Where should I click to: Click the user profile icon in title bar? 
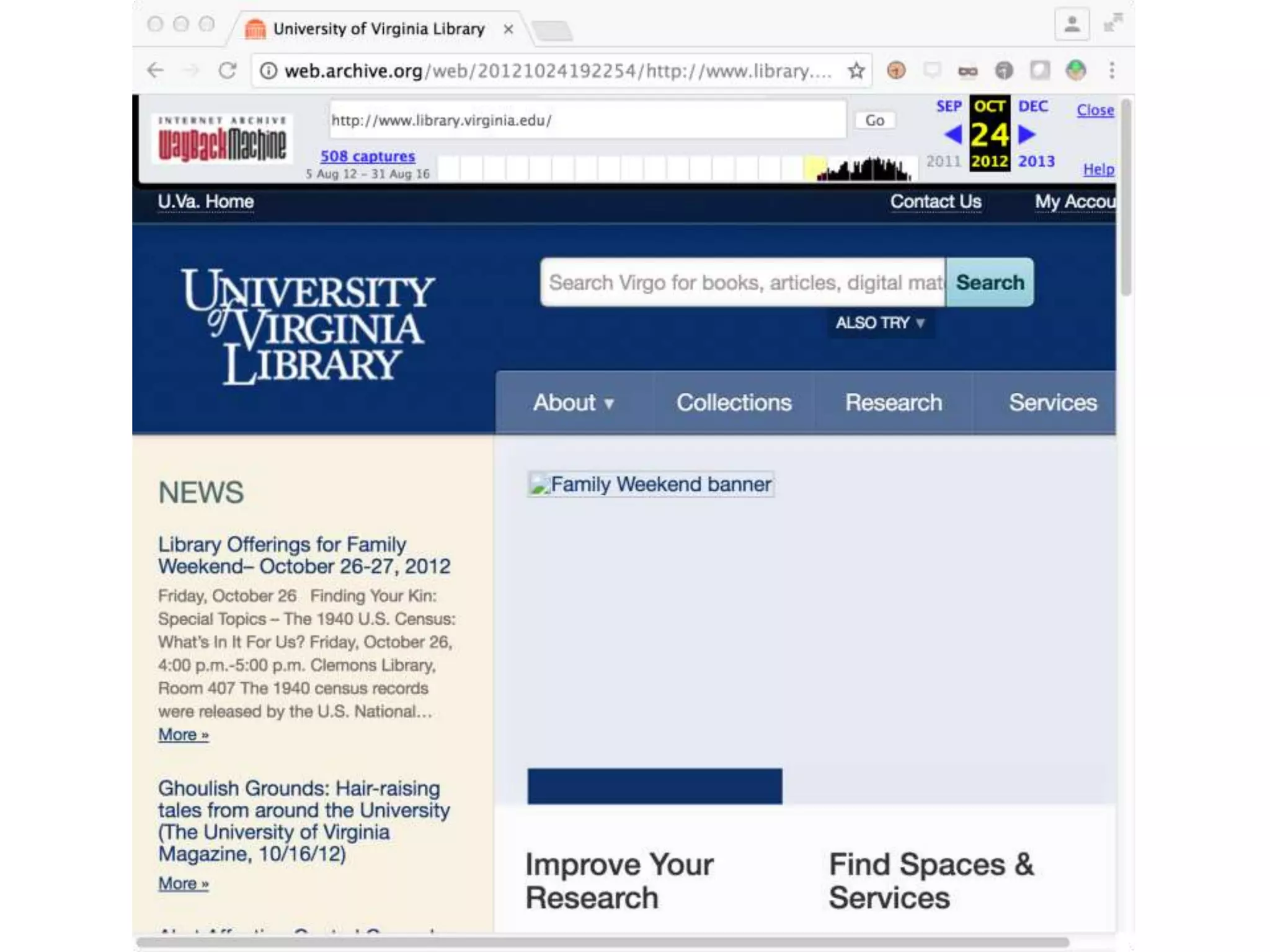[x=1072, y=25]
